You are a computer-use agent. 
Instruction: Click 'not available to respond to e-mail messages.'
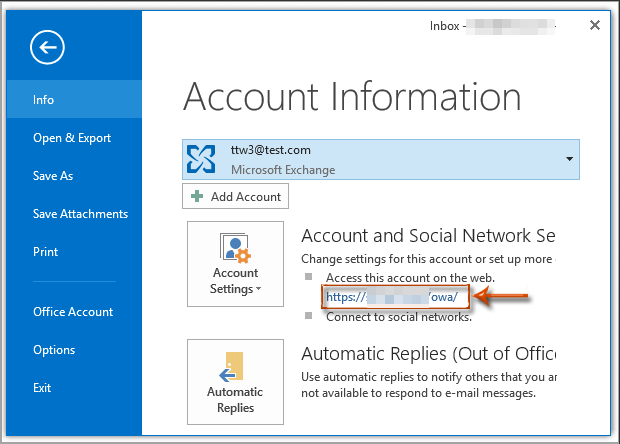point(418,393)
